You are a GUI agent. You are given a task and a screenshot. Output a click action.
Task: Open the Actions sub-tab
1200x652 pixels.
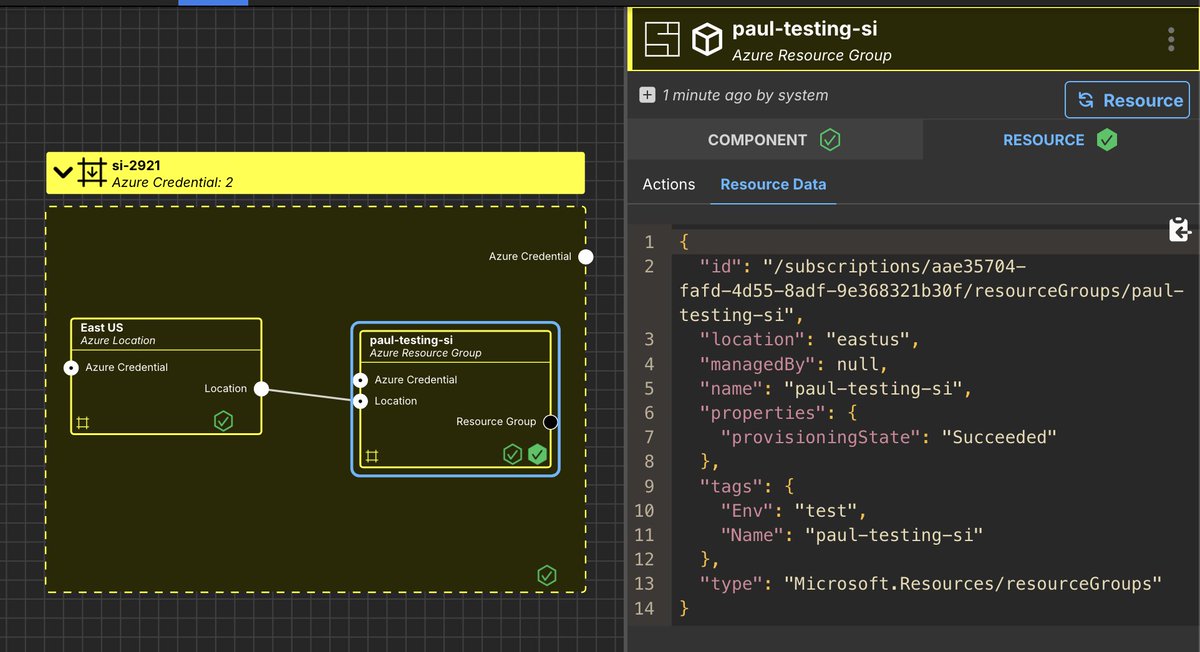(669, 184)
